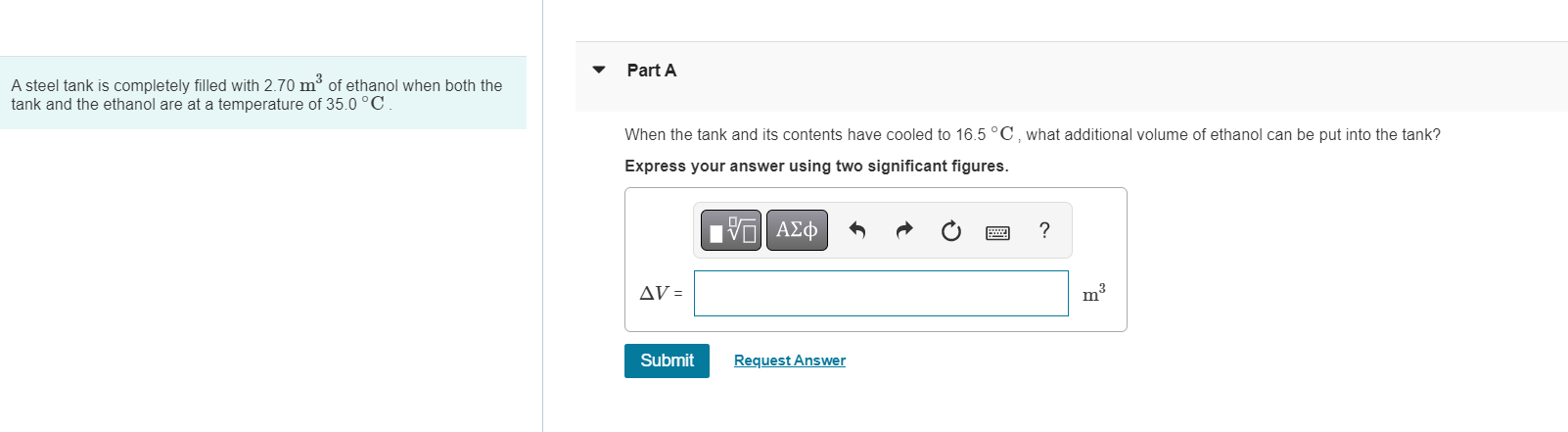Select the steel tank problem statement text
This screenshot has width=1568, height=432.
256,94
